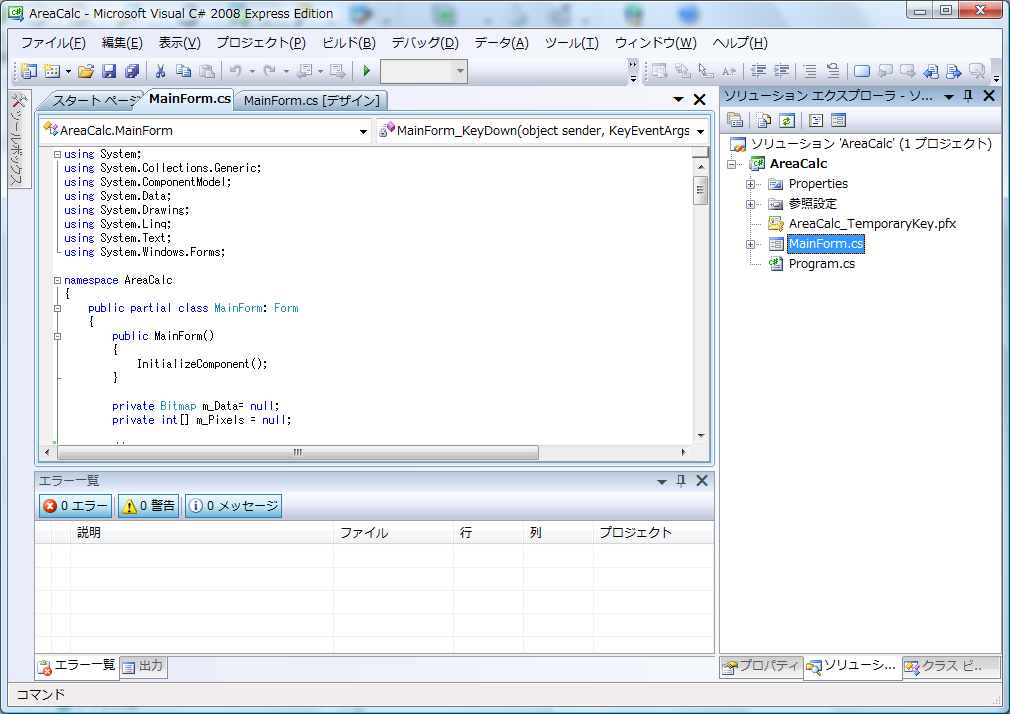The image size is (1010, 714).
Task: Click the code editor vertical scroll down arrow
Action: (x=701, y=436)
